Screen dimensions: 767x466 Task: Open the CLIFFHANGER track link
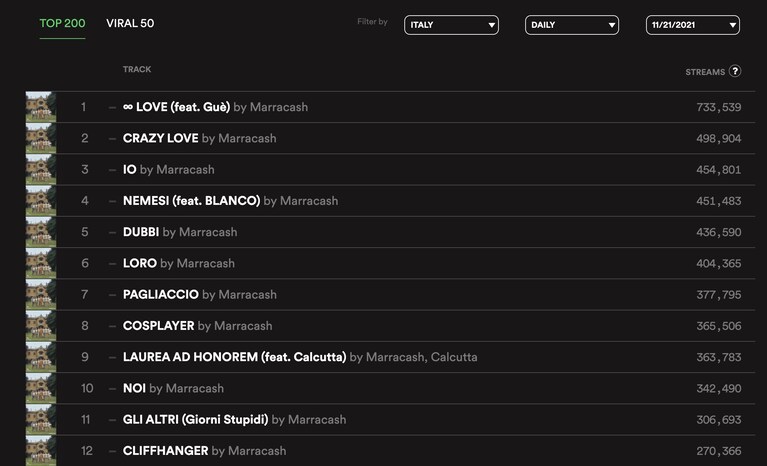click(x=165, y=451)
